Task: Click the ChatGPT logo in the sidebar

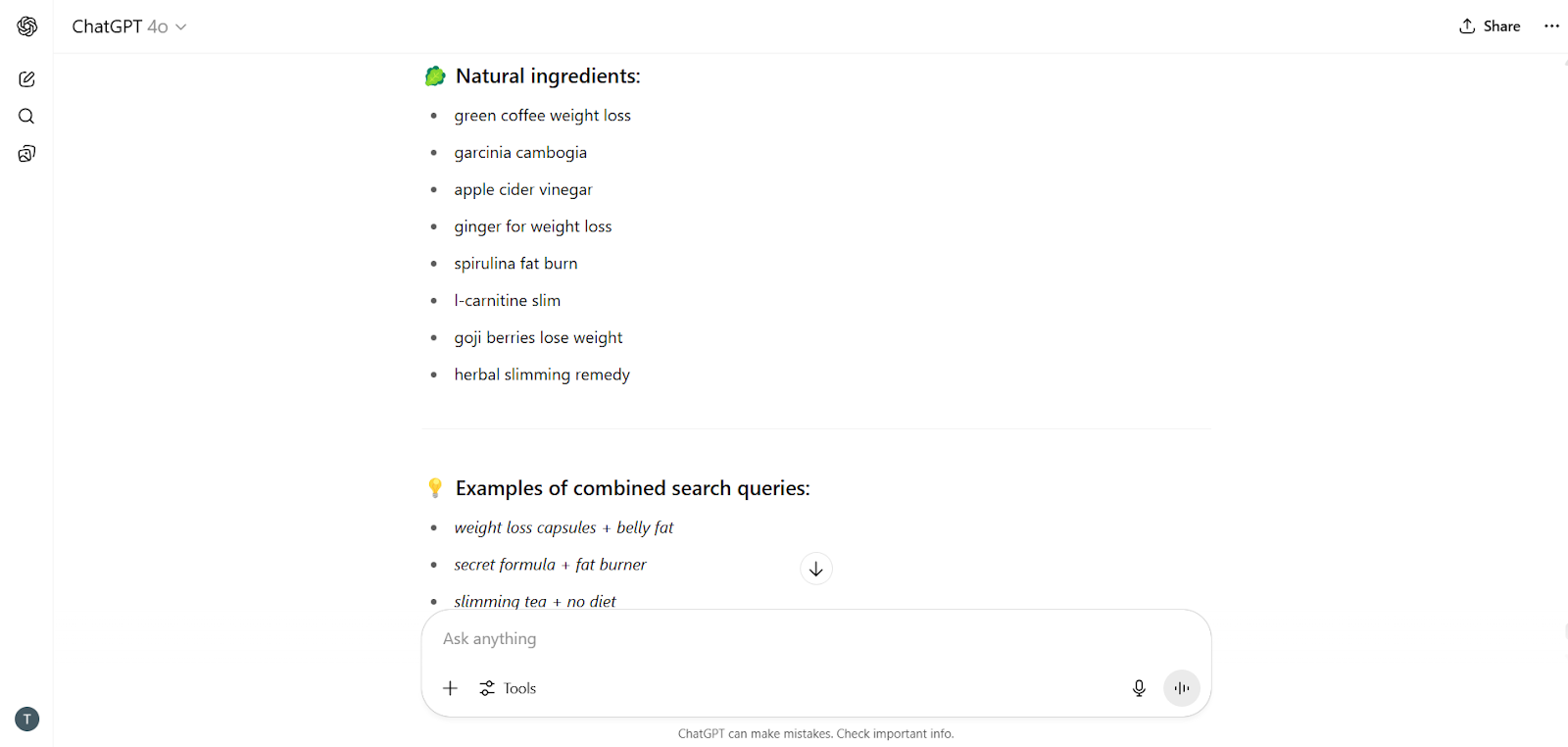Action: point(27,26)
